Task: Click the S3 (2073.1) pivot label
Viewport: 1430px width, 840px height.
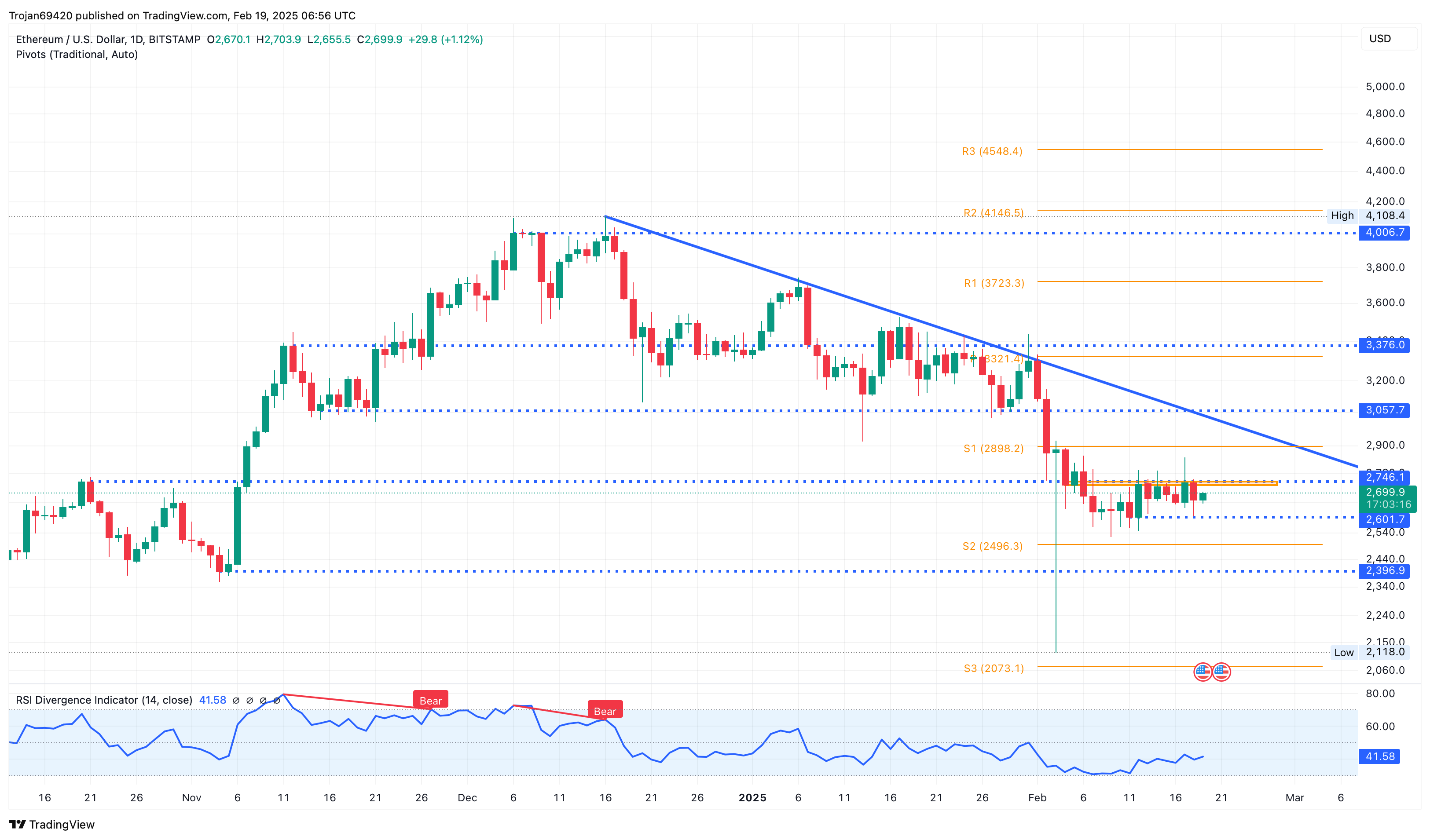Action: coord(994,668)
